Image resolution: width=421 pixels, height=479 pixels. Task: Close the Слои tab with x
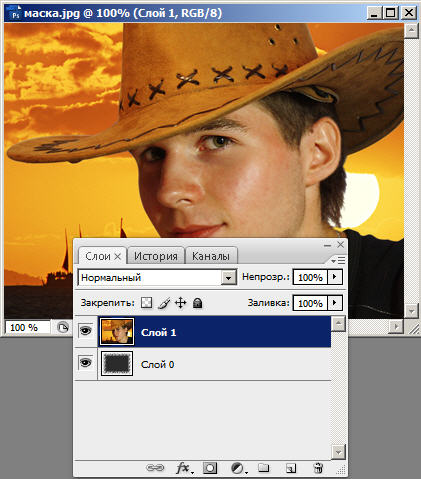[x=118, y=256]
